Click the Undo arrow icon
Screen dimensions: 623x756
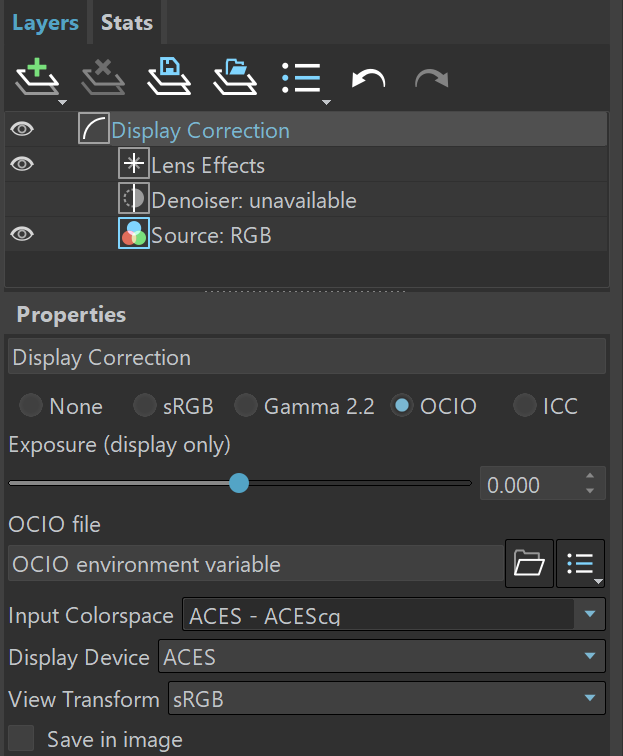point(368,79)
